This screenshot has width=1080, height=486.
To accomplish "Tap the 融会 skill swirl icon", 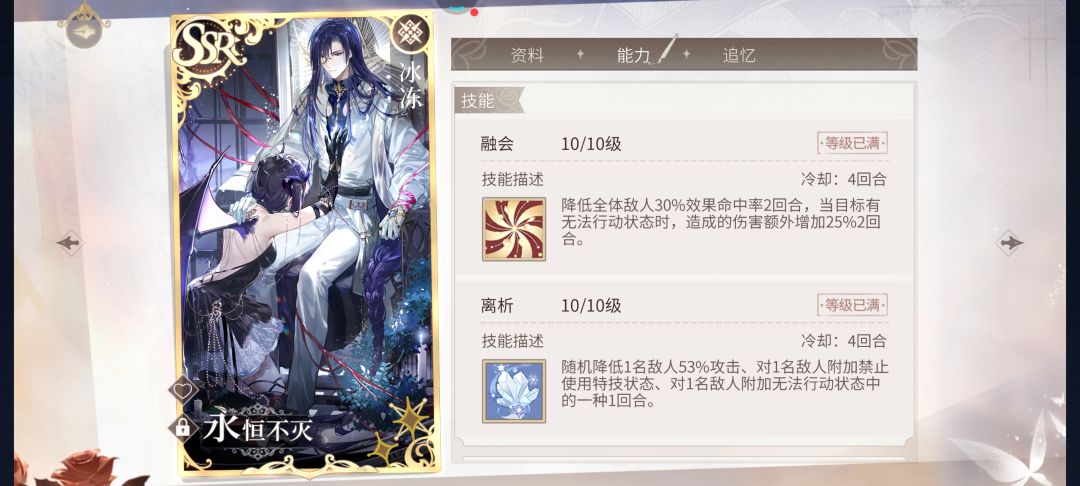I will point(514,229).
